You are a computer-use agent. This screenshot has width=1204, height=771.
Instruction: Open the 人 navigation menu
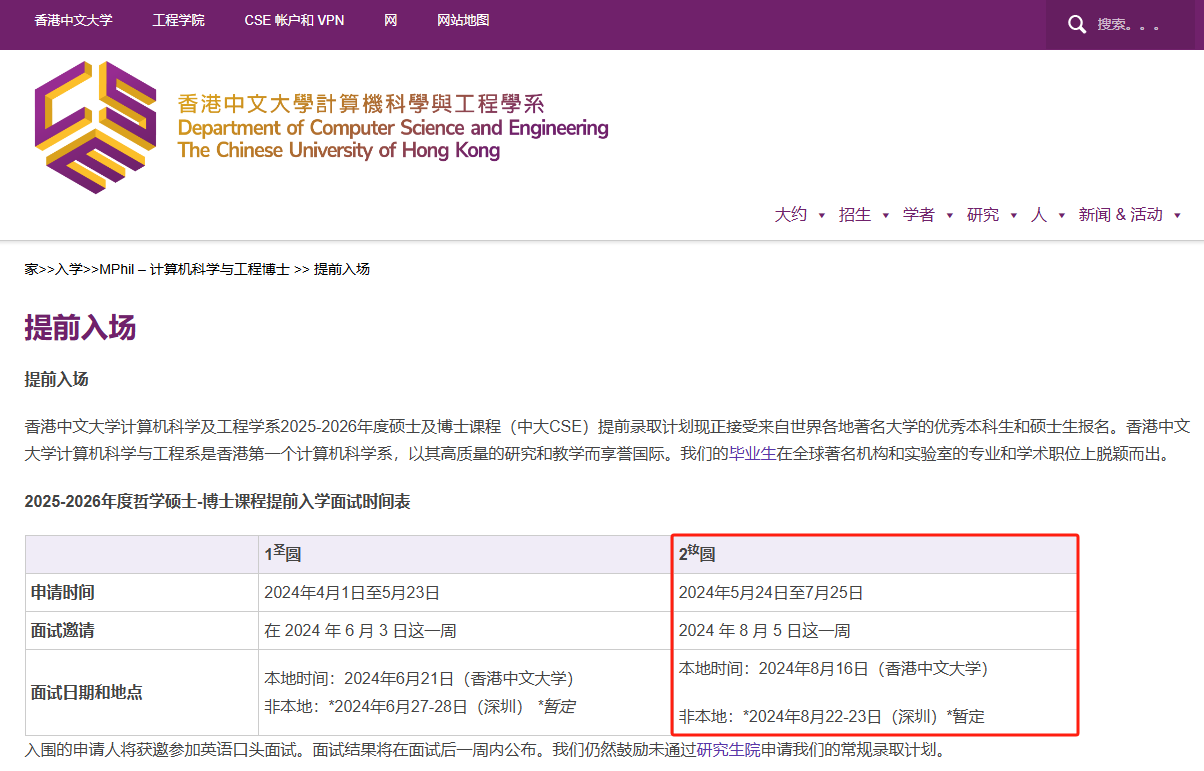[x=1038, y=214]
